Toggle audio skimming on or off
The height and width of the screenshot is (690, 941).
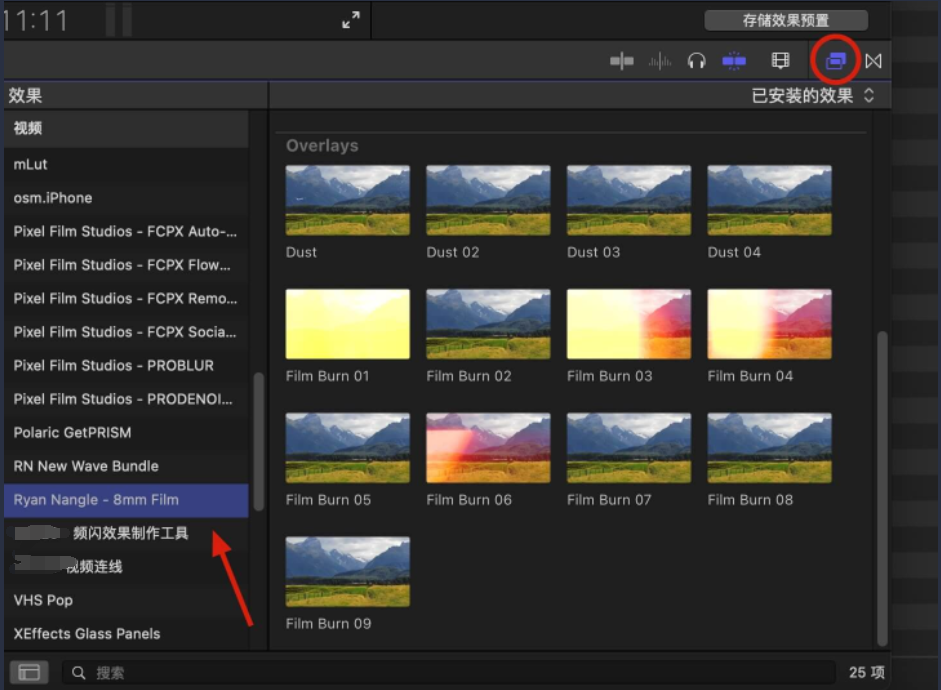click(660, 61)
